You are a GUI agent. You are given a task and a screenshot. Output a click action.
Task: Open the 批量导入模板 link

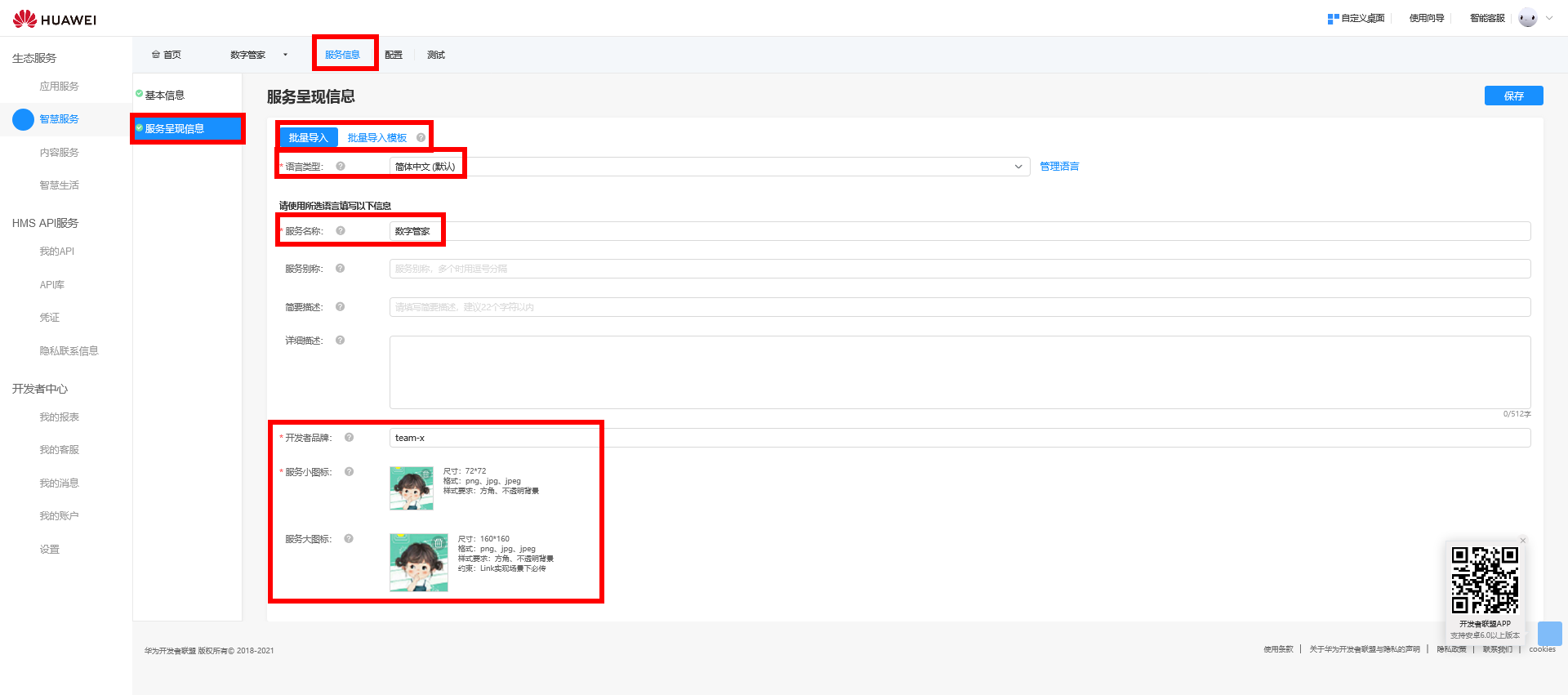pos(377,138)
